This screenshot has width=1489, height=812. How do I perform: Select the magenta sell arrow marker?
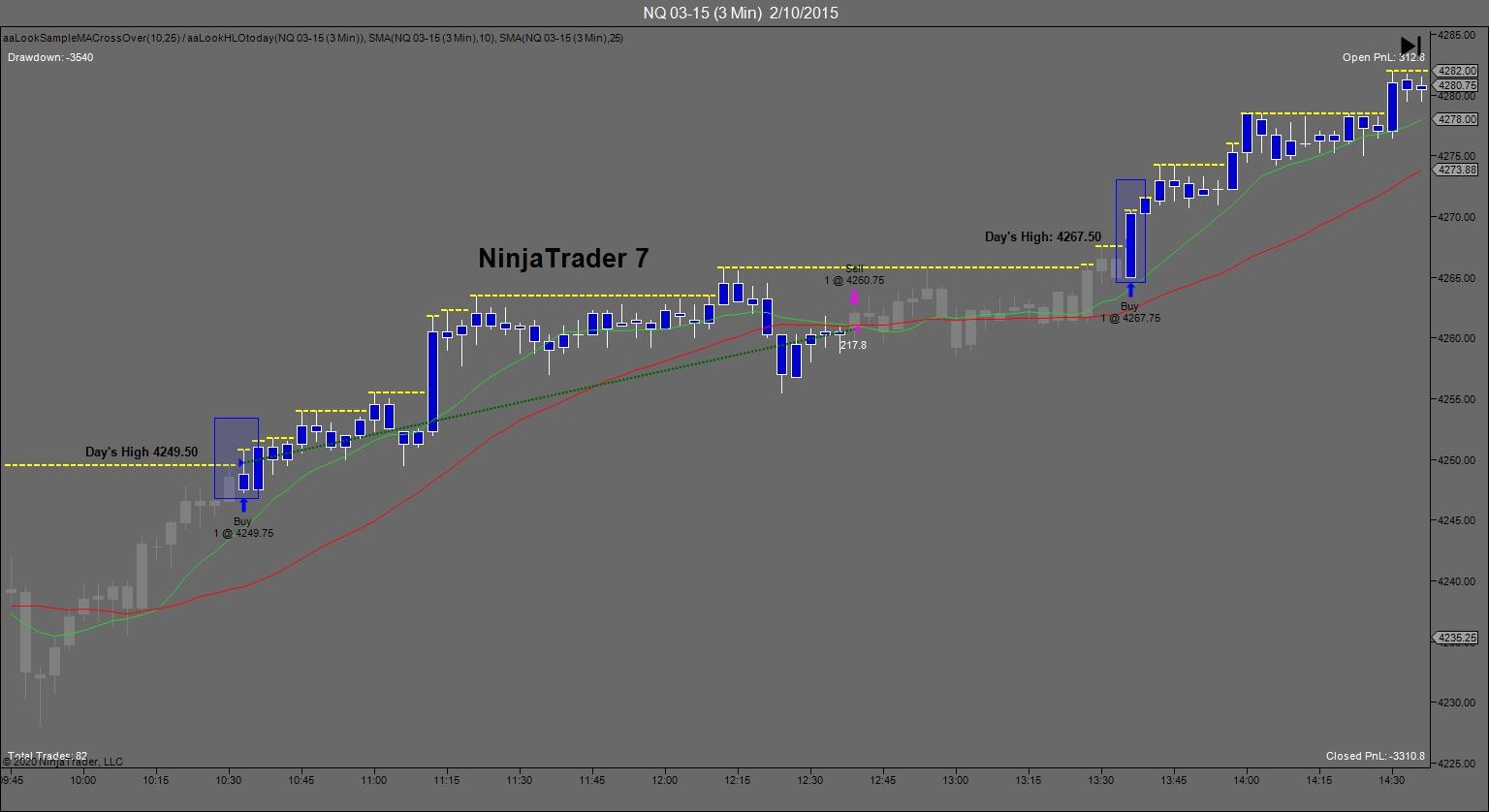coord(854,297)
